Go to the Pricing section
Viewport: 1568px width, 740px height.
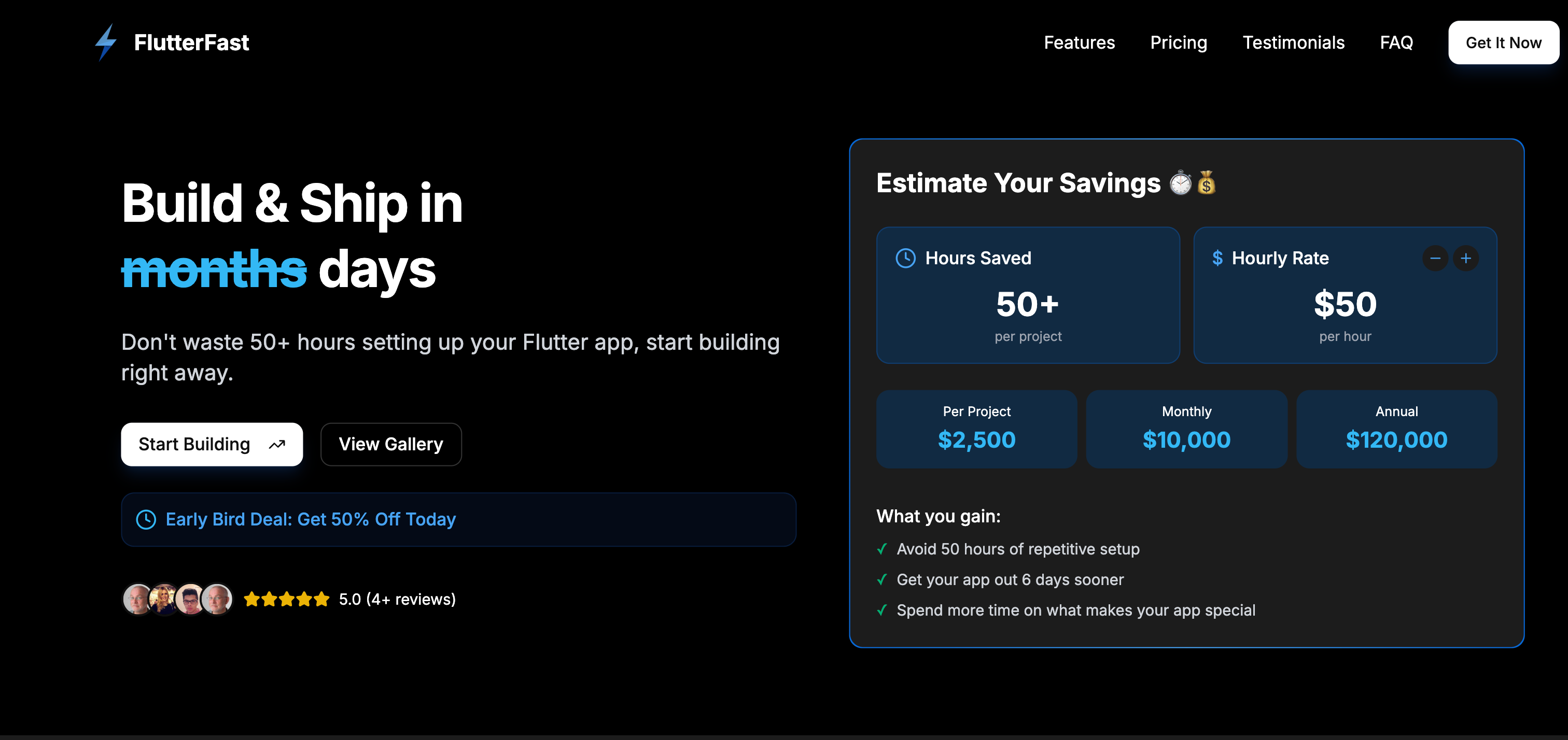[x=1179, y=42]
